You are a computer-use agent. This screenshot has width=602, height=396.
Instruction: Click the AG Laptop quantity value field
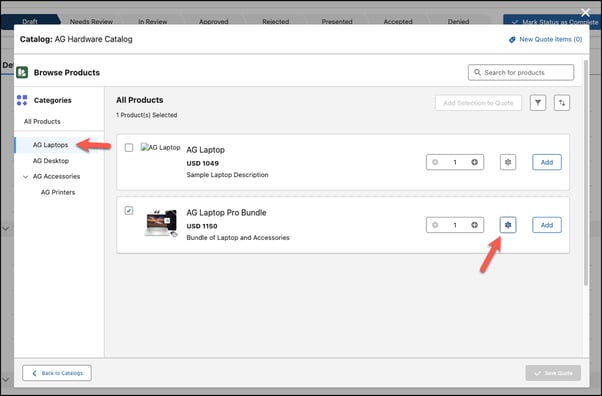pyautogui.click(x=455, y=162)
